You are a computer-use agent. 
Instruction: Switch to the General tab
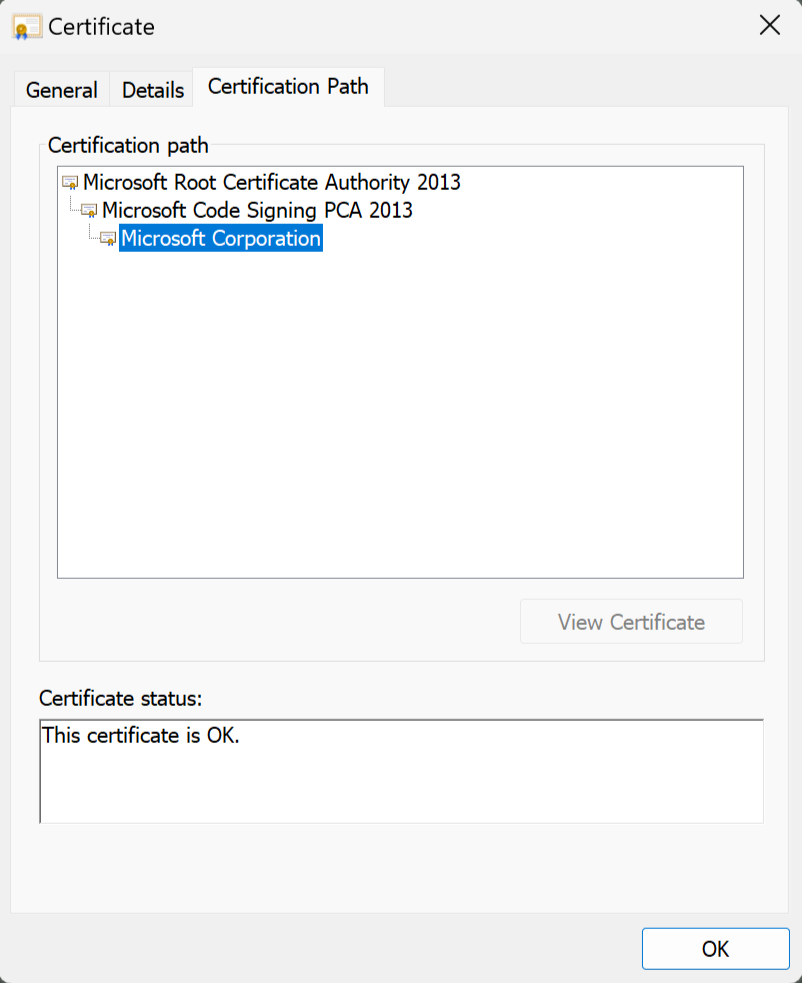point(61,90)
